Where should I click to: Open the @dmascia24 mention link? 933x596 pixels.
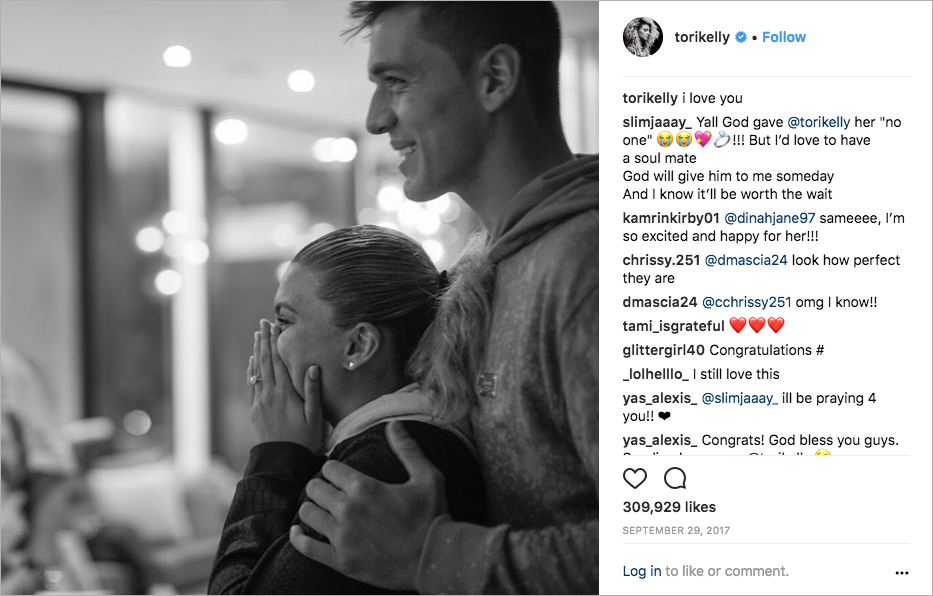[x=746, y=260]
